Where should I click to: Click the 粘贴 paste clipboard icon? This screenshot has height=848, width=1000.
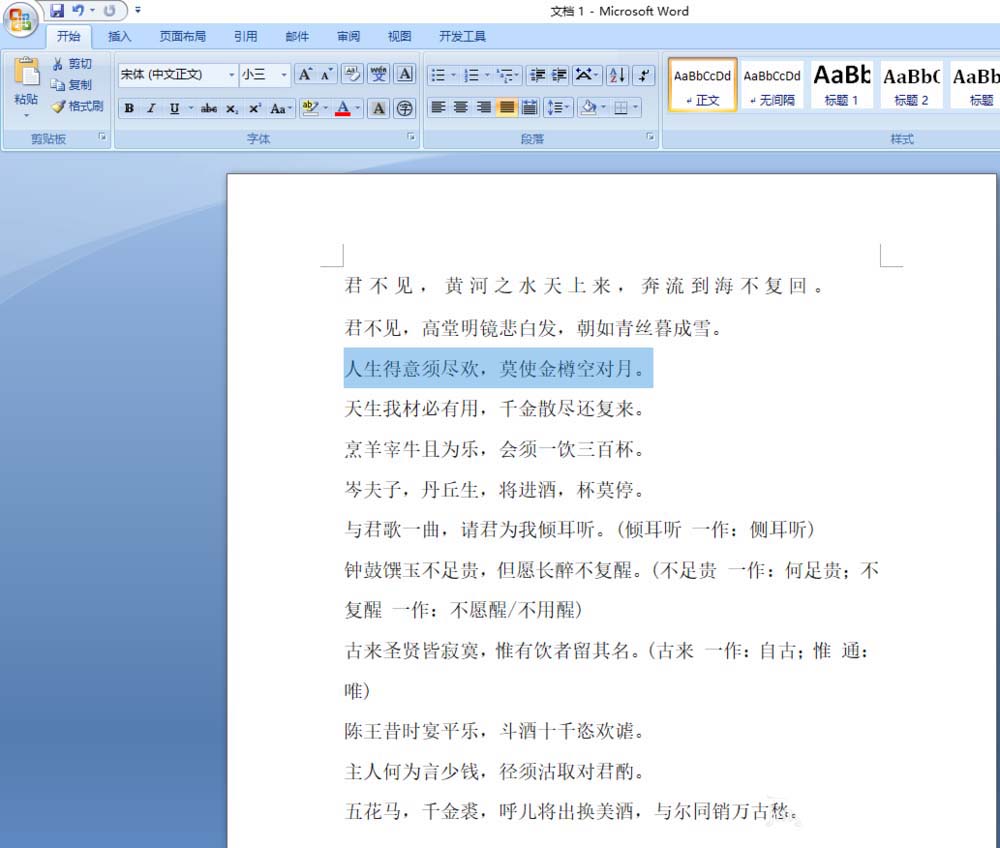[26, 73]
